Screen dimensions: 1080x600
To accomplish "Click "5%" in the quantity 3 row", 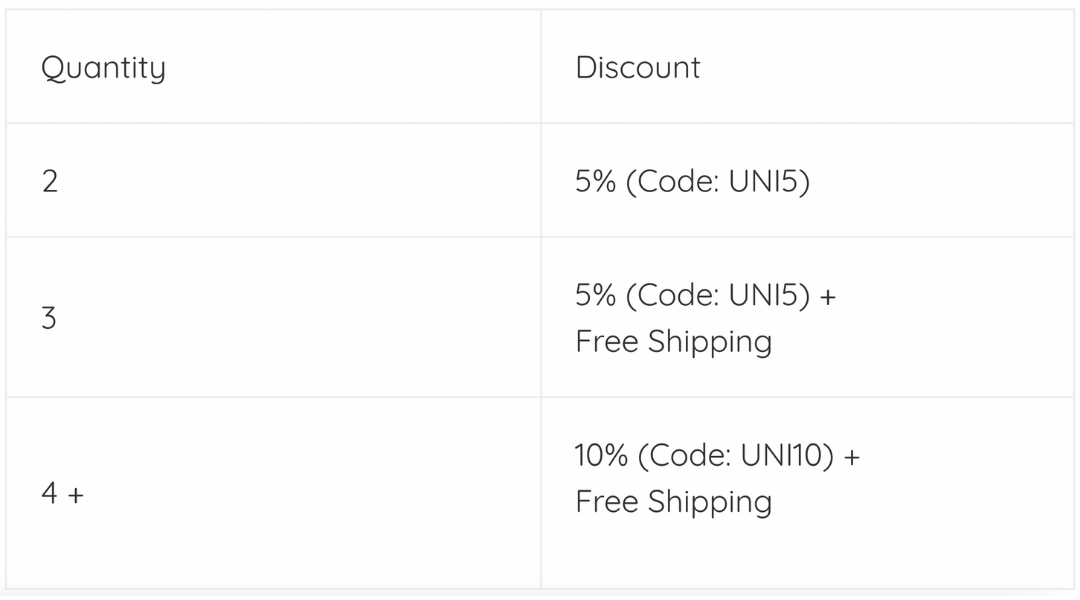I will coord(595,296).
